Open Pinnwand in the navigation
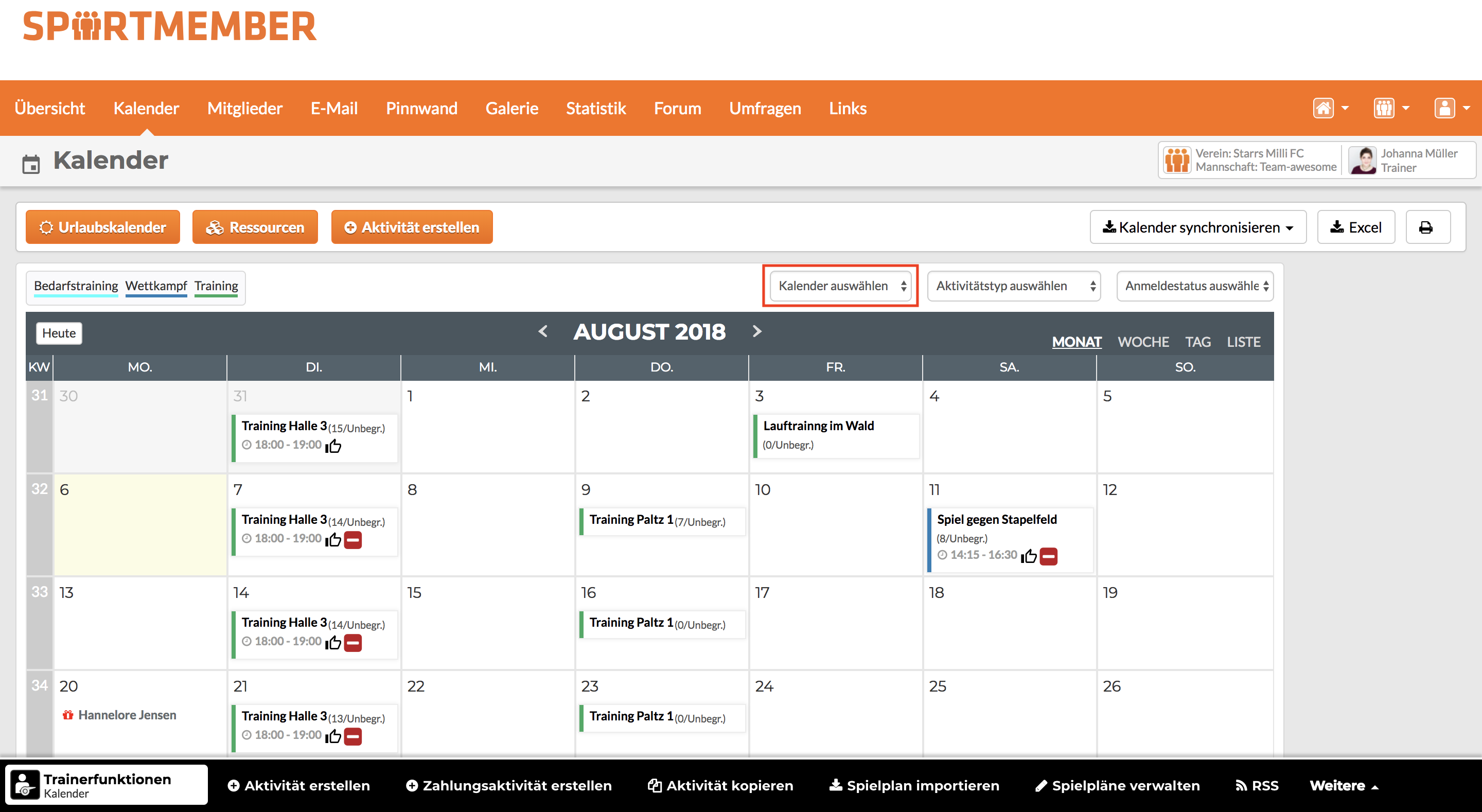 [x=422, y=108]
